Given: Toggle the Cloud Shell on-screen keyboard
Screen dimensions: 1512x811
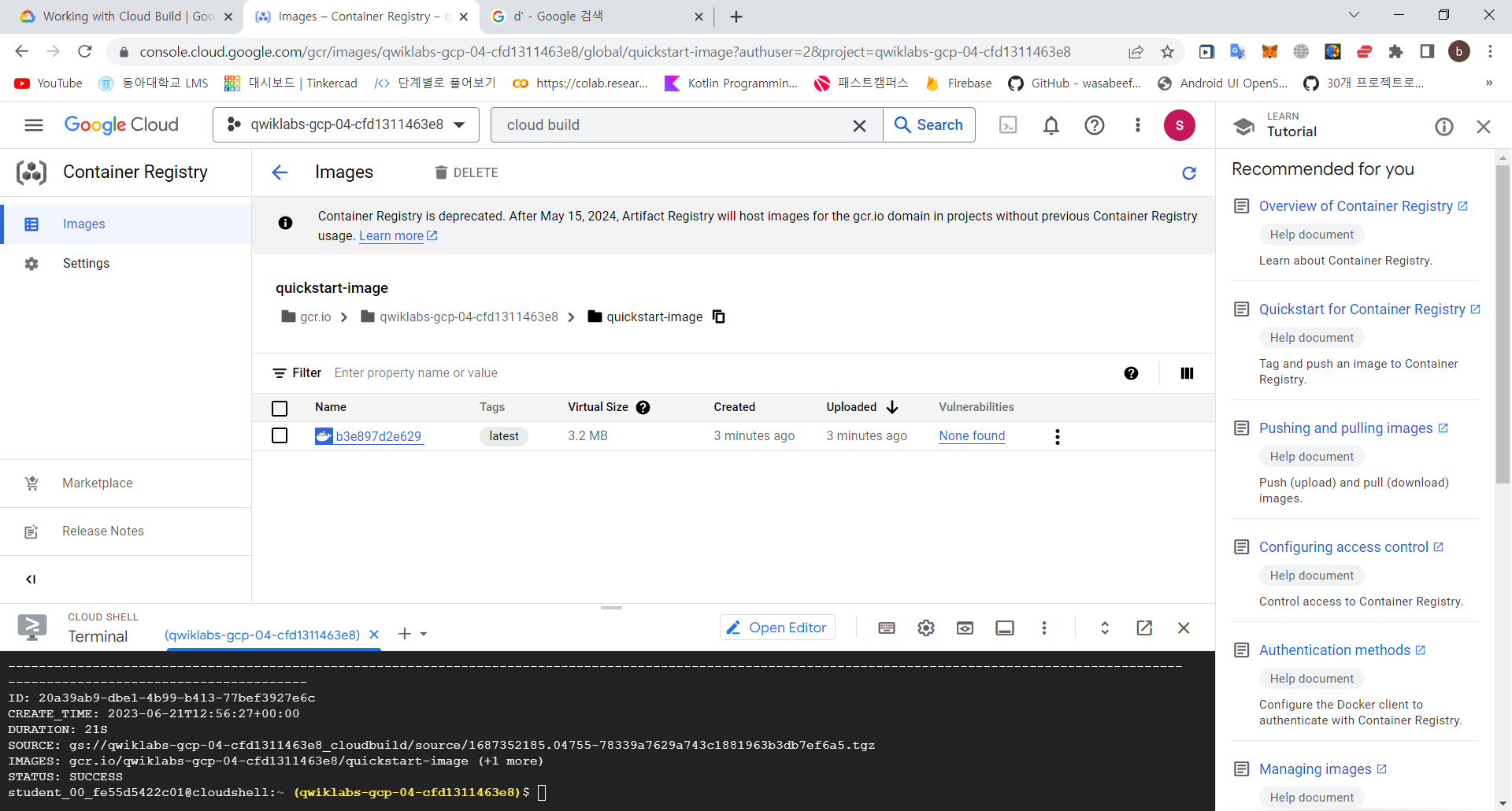Looking at the screenshot, I should (886, 628).
